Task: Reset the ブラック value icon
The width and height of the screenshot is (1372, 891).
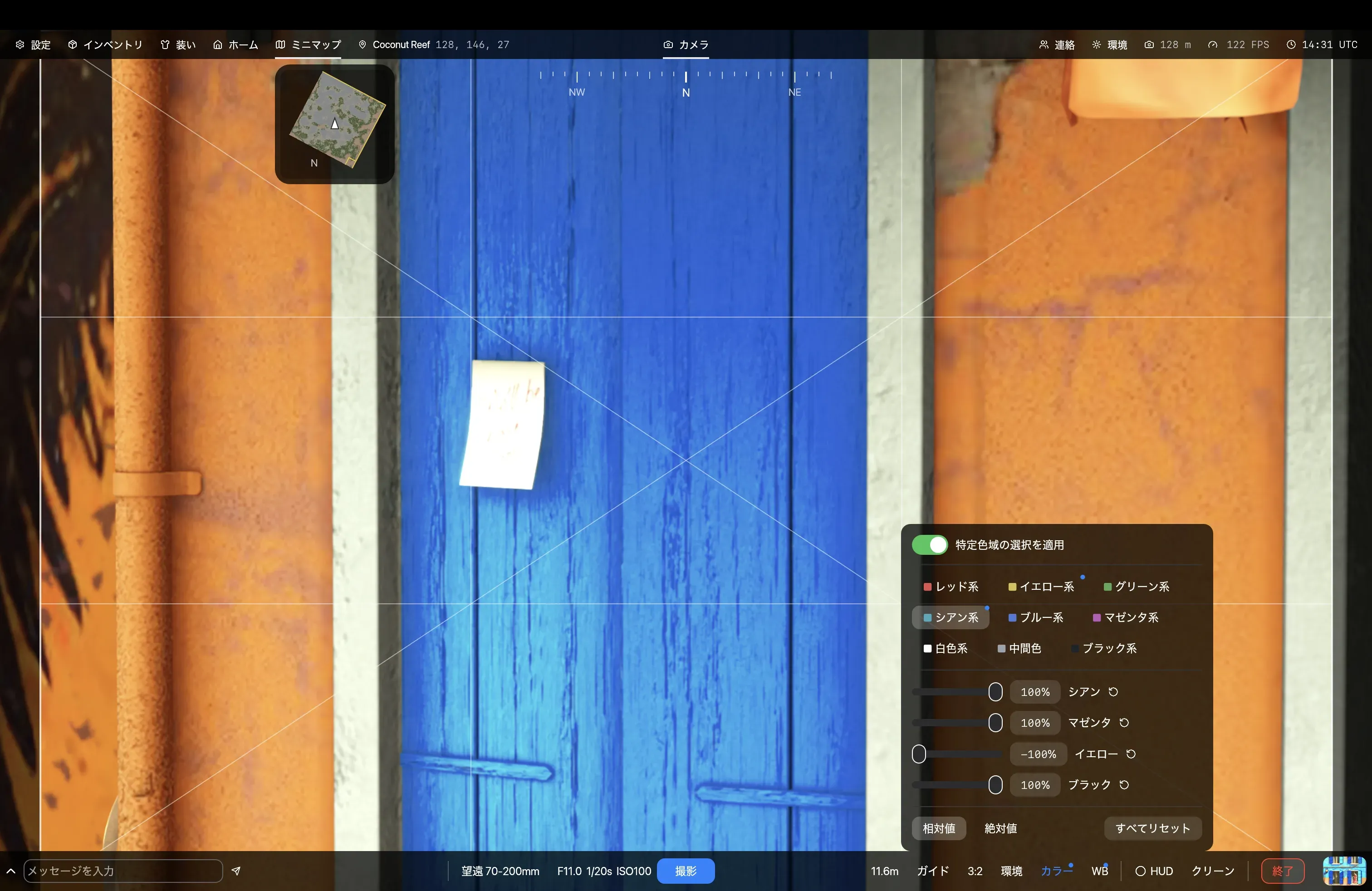Action: point(1124,785)
